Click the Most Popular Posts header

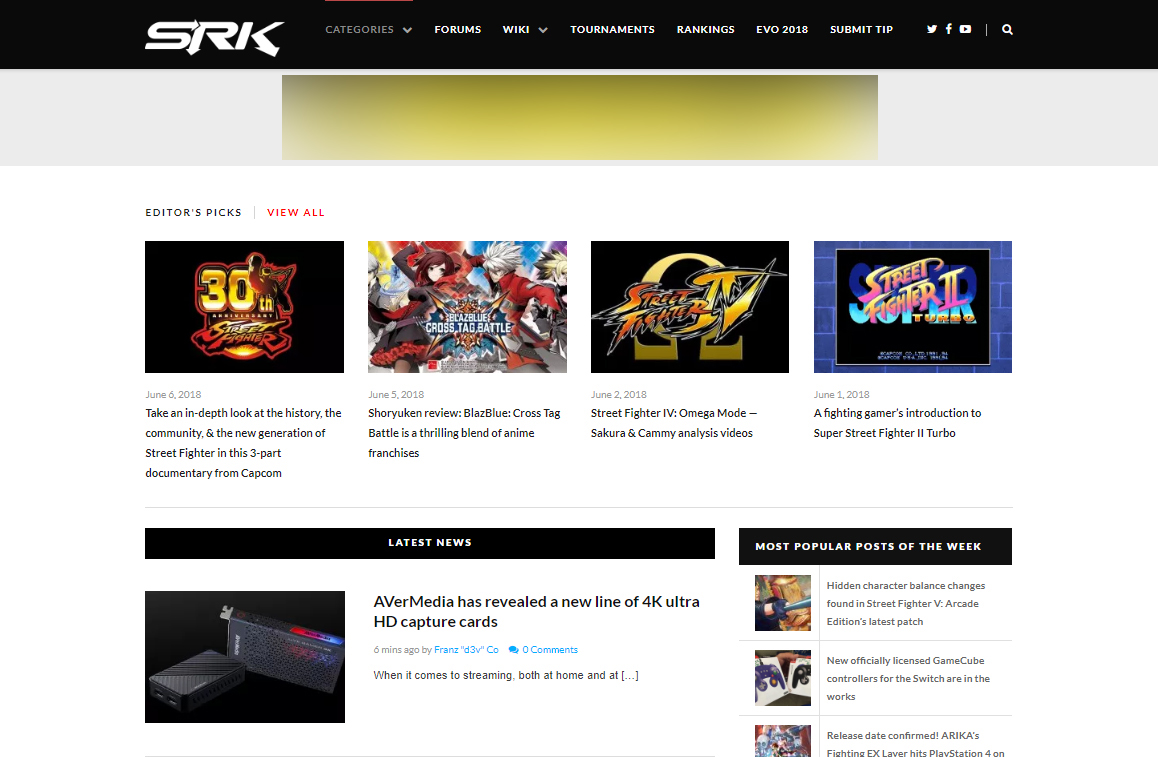click(x=875, y=547)
